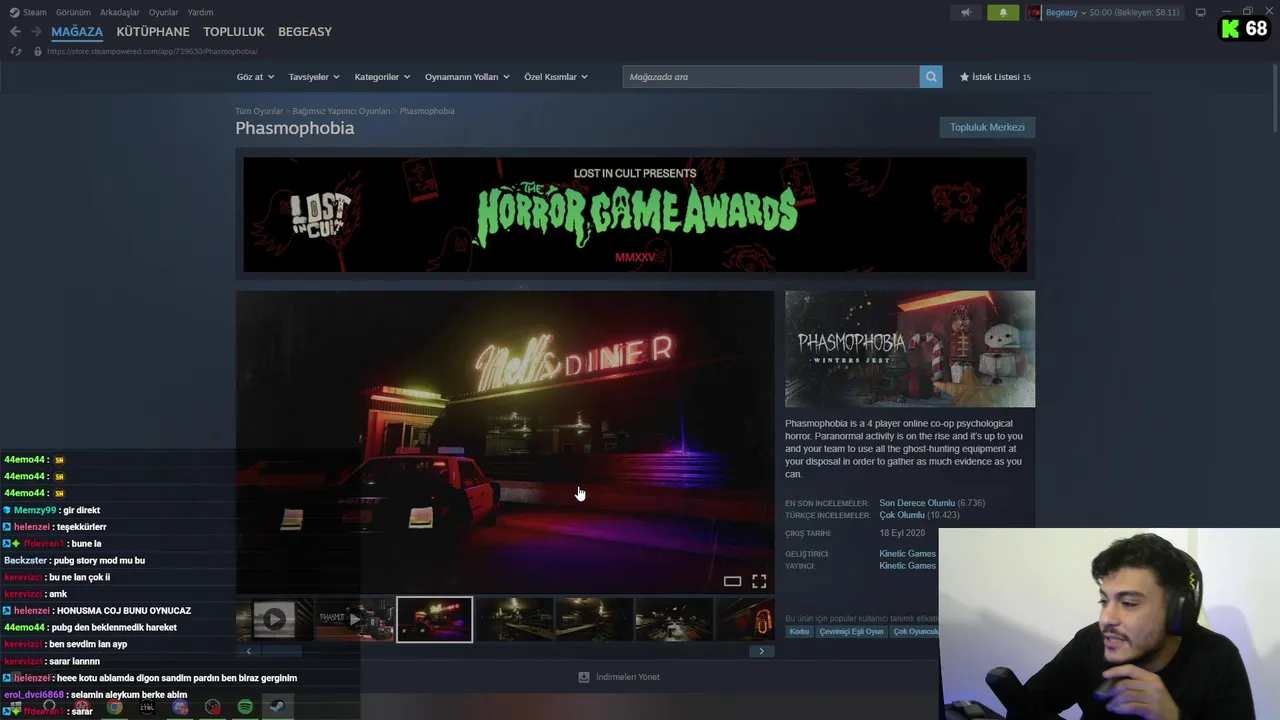Open the Arkadaşlar menu
1280x720 pixels.
coord(120,12)
